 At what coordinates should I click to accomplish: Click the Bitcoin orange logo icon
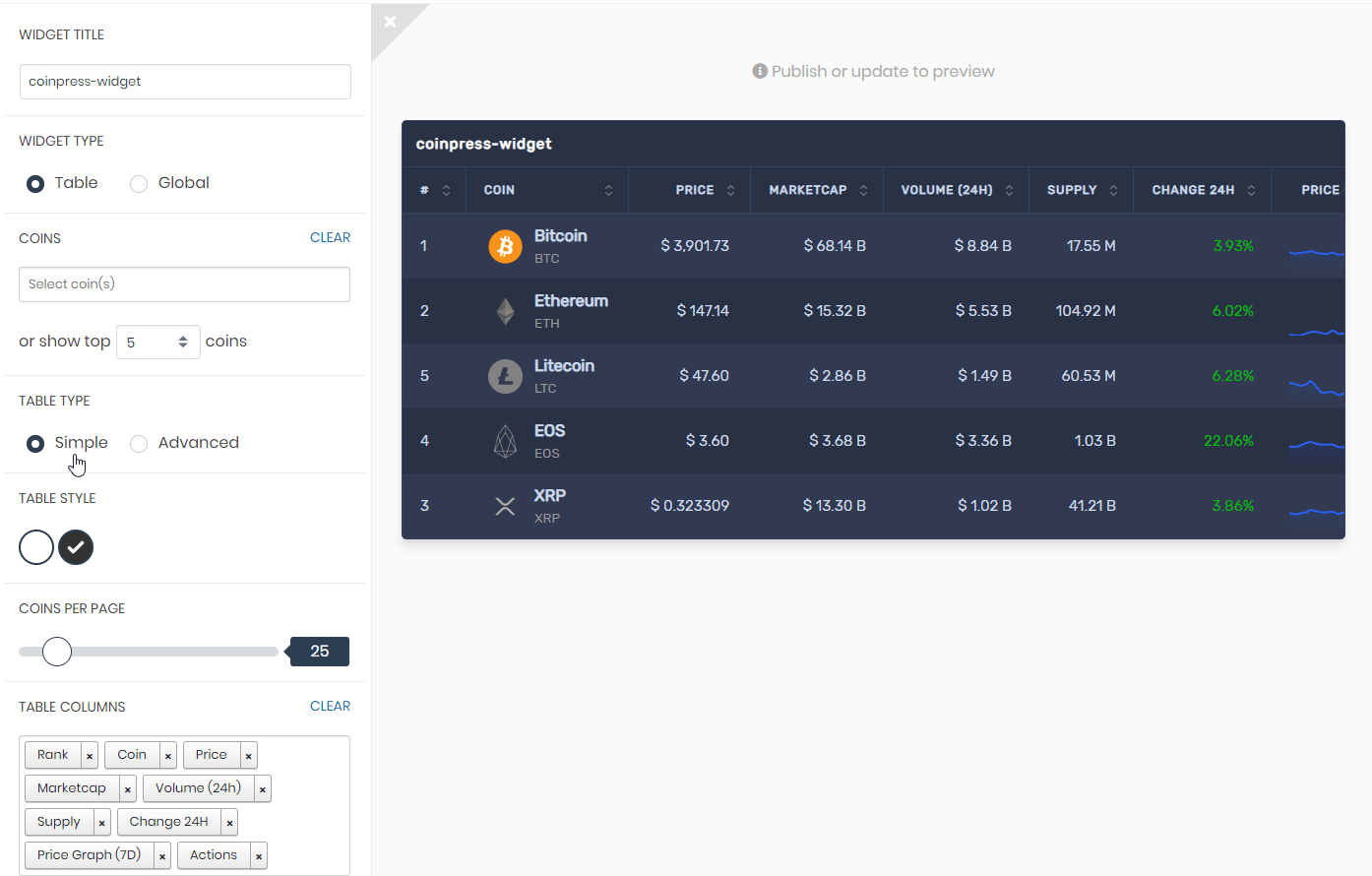tap(505, 246)
